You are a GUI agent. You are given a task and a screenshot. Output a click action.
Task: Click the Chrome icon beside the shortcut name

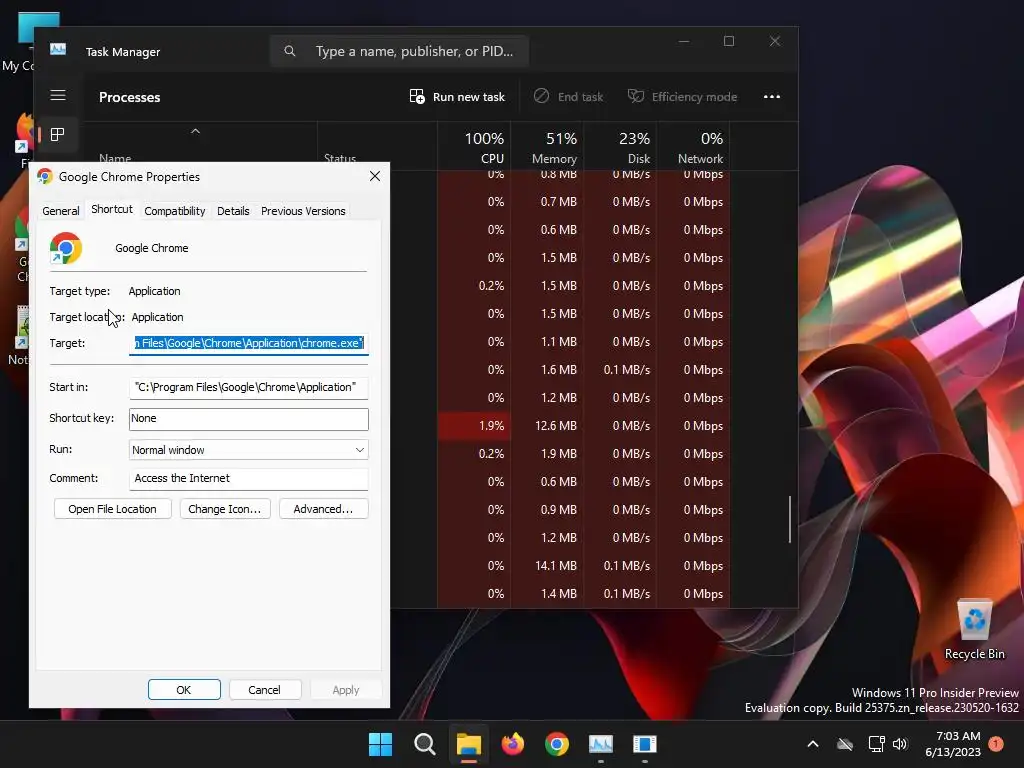(66, 248)
